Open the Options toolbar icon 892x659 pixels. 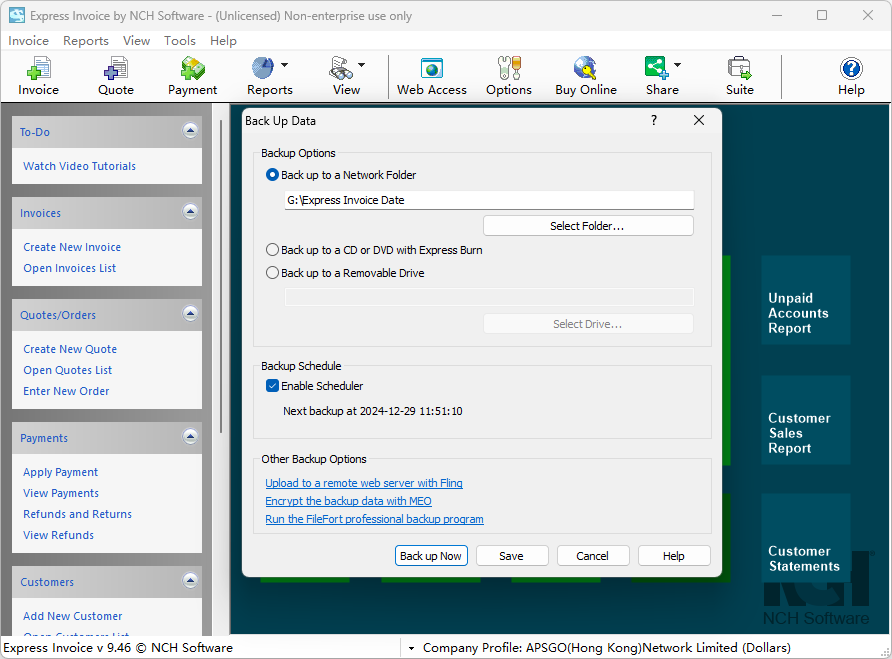(509, 76)
